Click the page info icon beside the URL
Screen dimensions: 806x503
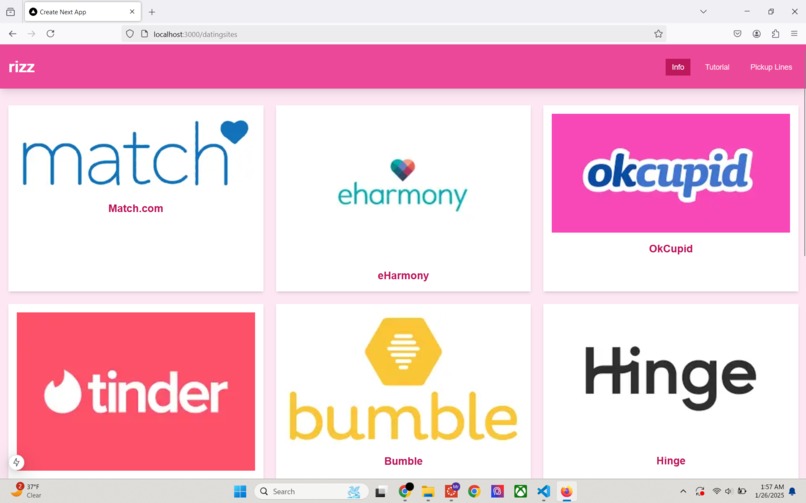(x=144, y=34)
